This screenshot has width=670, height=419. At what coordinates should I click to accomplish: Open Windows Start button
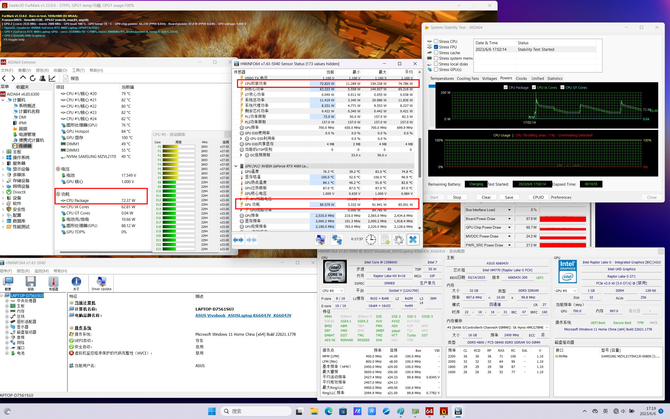coord(212,411)
